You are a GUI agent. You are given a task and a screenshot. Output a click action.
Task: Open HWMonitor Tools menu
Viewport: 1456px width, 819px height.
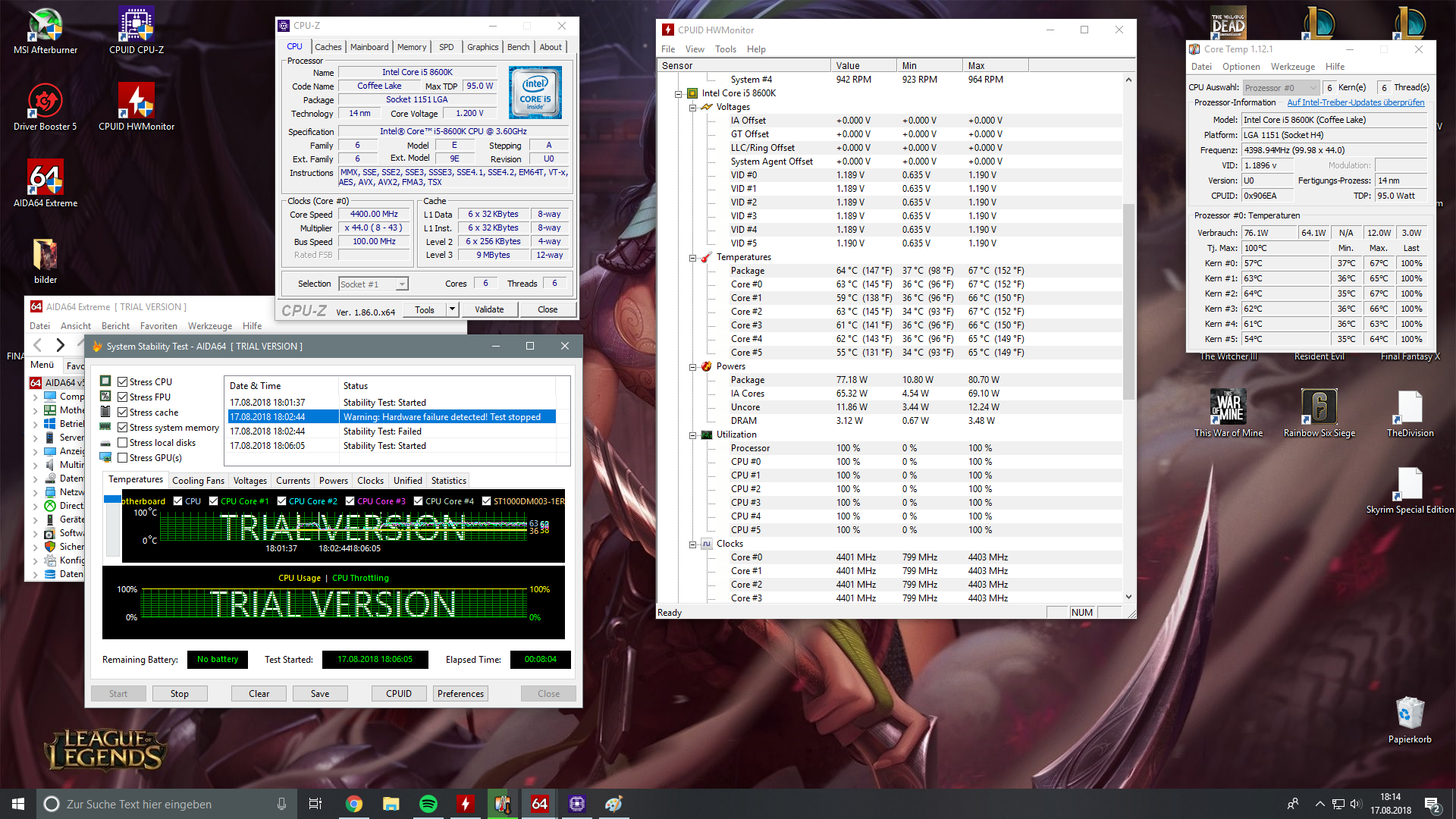[726, 49]
